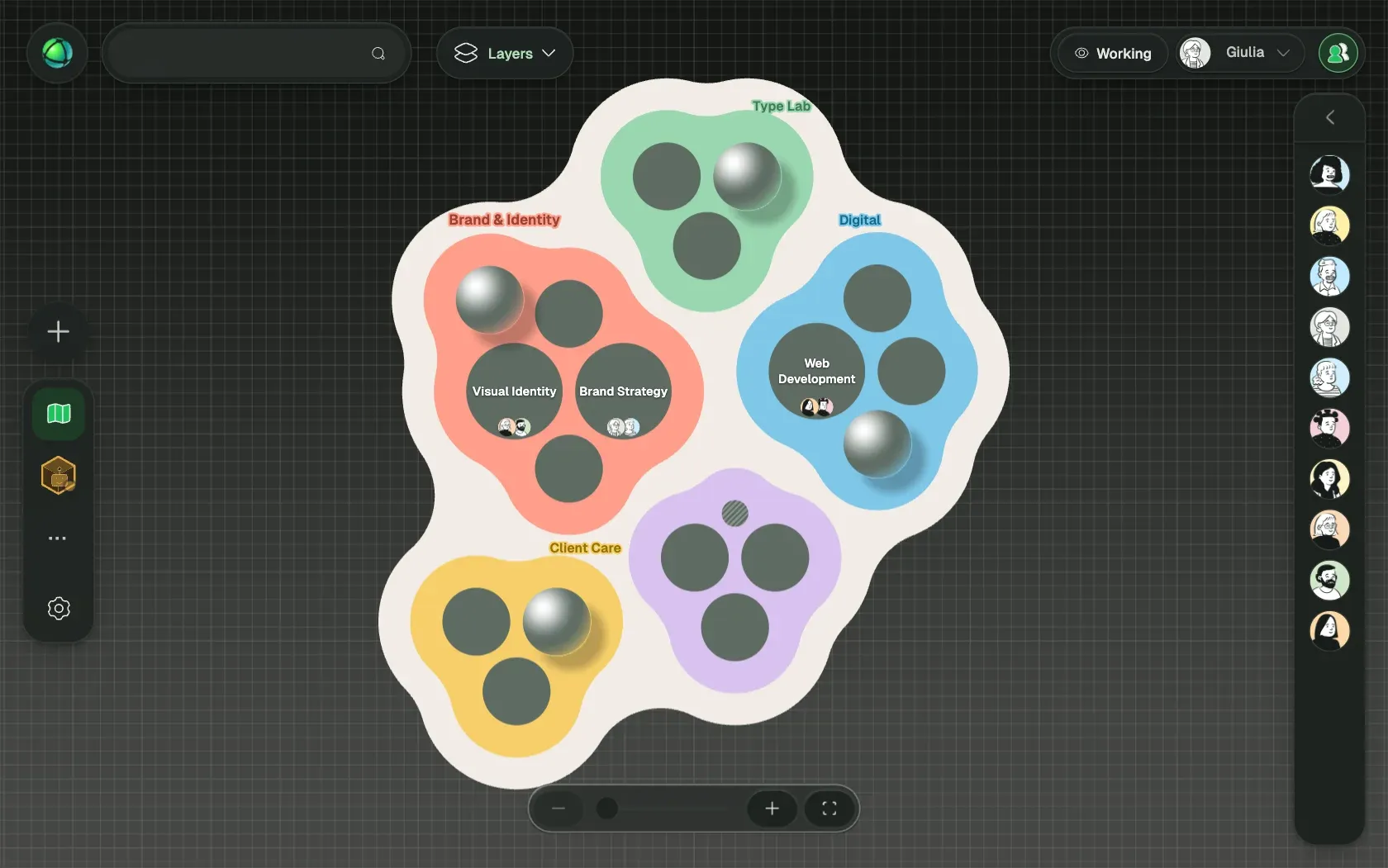
Task: Select first member avatar with dark hair
Action: (1329, 174)
